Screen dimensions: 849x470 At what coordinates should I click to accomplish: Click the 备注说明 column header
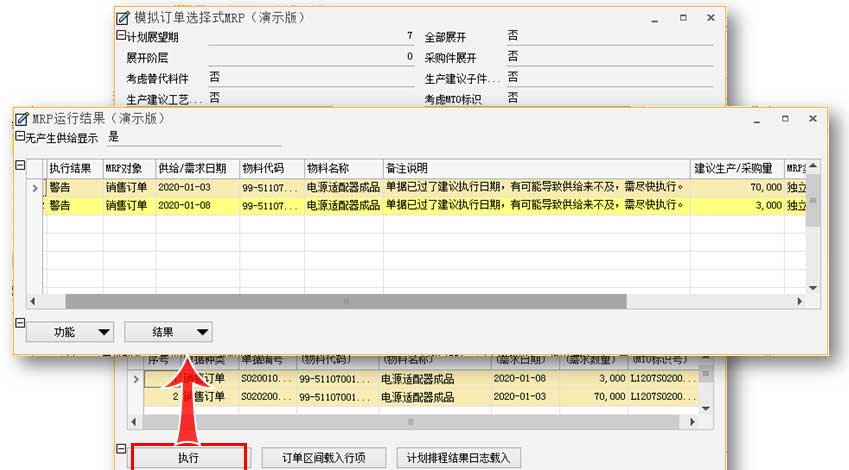click(x=535, y=167)
